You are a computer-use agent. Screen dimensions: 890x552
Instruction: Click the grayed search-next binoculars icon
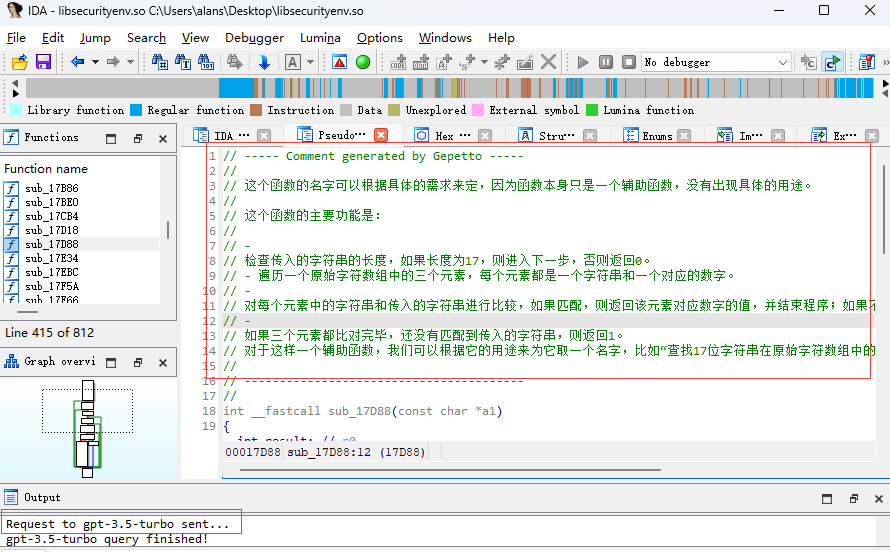tap(234, 62)
